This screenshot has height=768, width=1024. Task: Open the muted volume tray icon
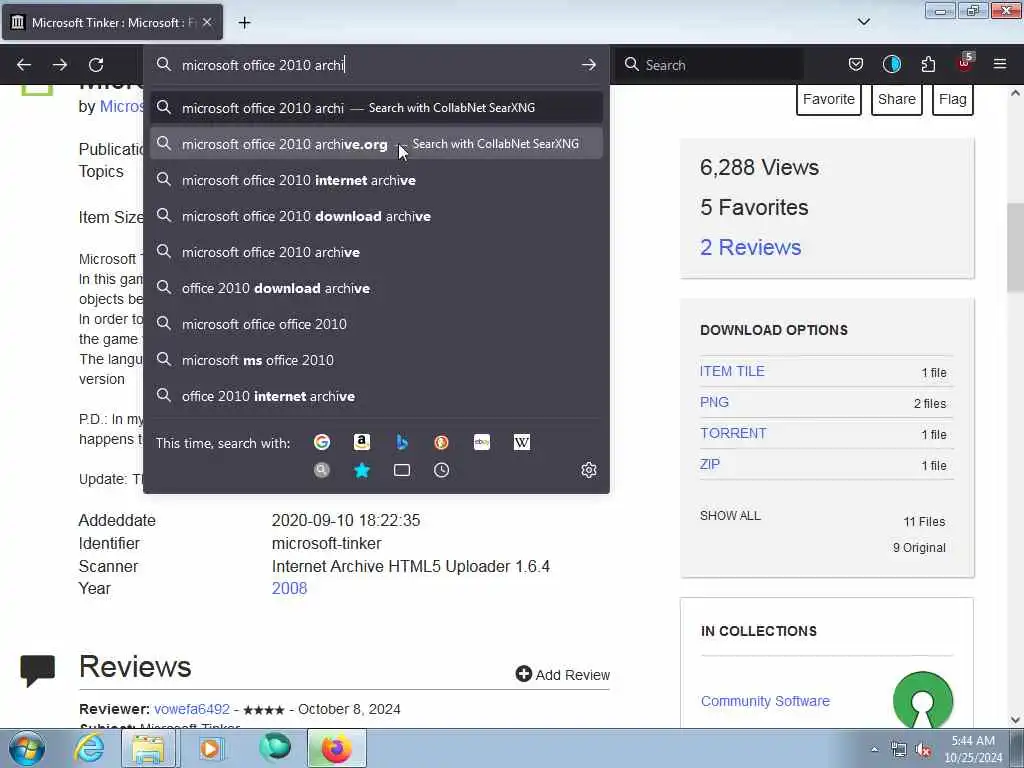pos(923,750)
